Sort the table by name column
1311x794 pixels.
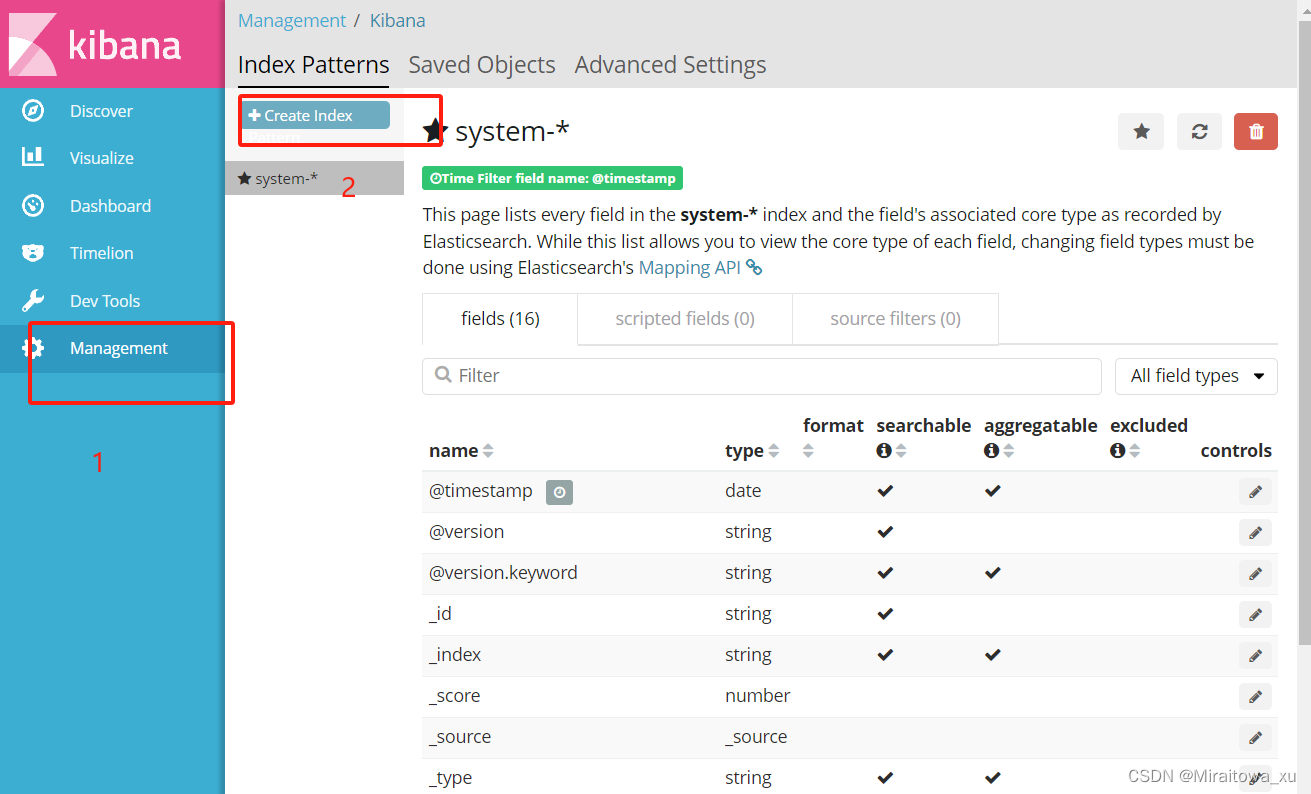pyautogui.click(x=488, y=451)
